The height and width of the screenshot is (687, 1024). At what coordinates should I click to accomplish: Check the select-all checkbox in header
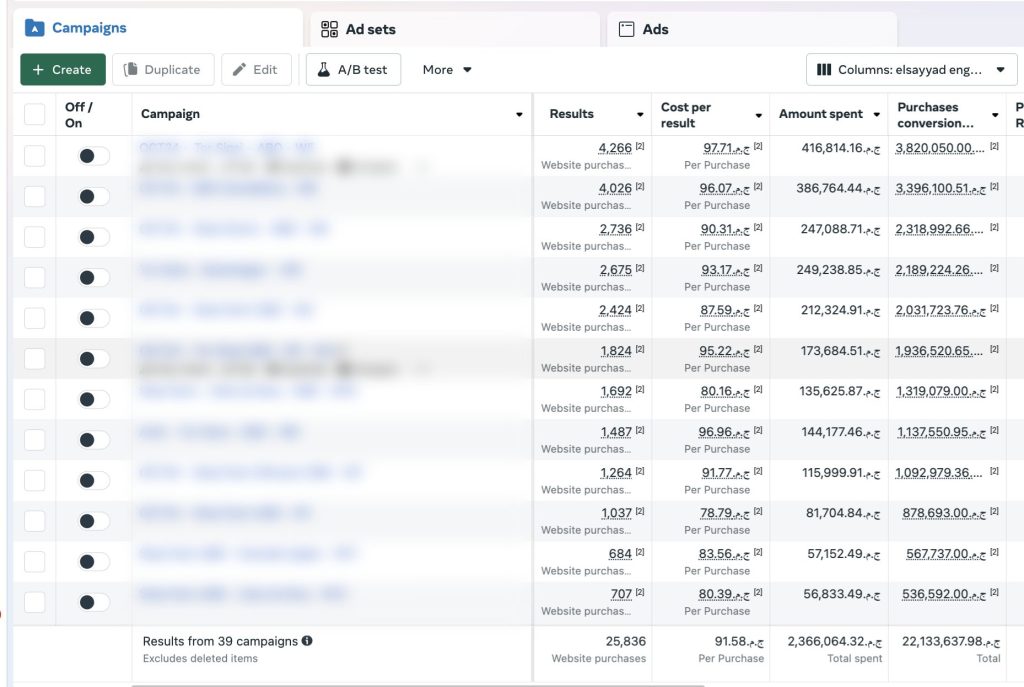click(35, 114)
